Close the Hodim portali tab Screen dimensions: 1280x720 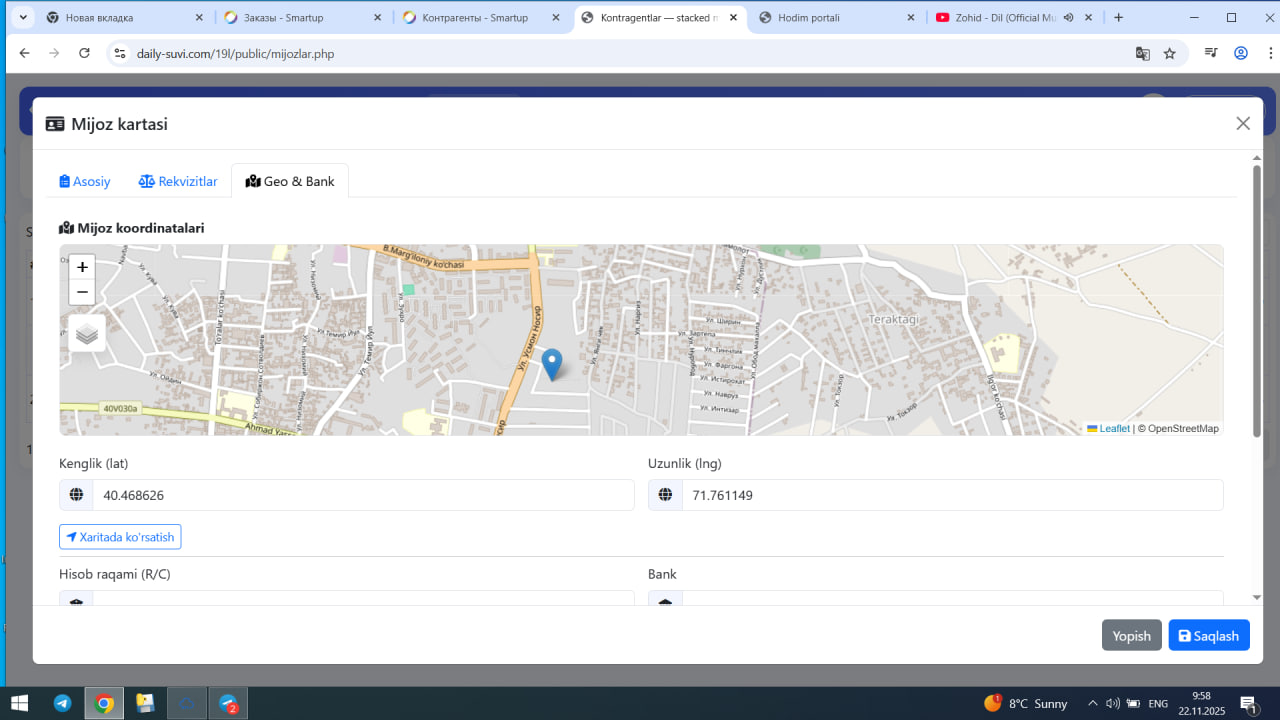(911, 18)
